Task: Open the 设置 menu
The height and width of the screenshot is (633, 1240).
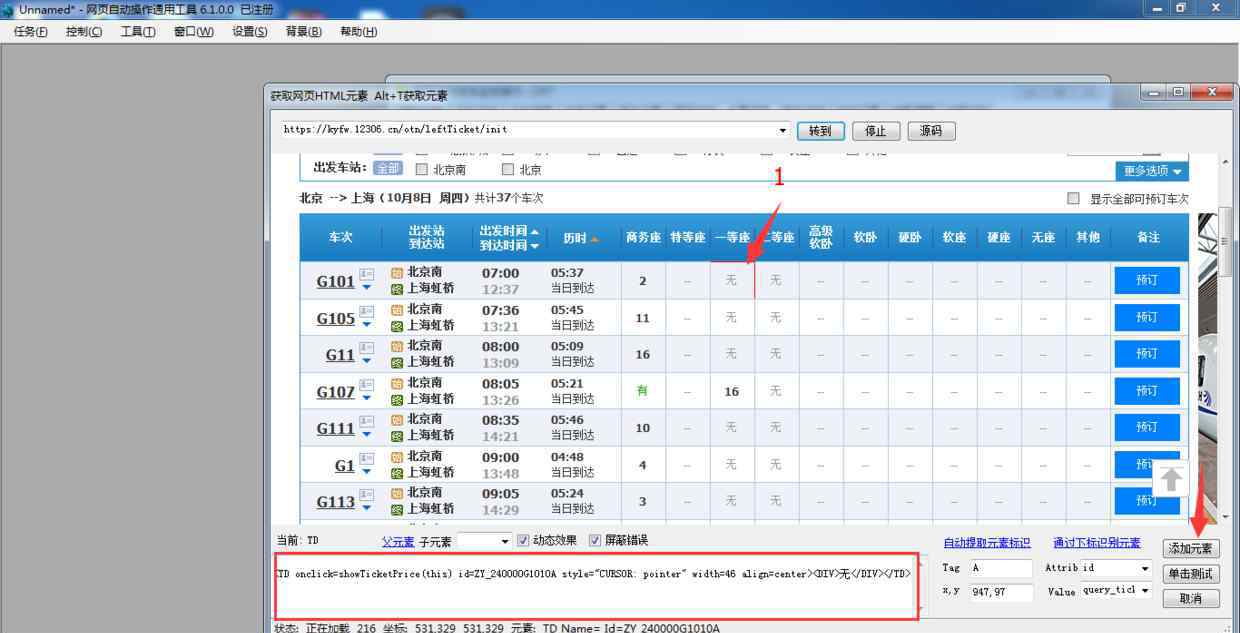Action: click(x=250, y=31)
